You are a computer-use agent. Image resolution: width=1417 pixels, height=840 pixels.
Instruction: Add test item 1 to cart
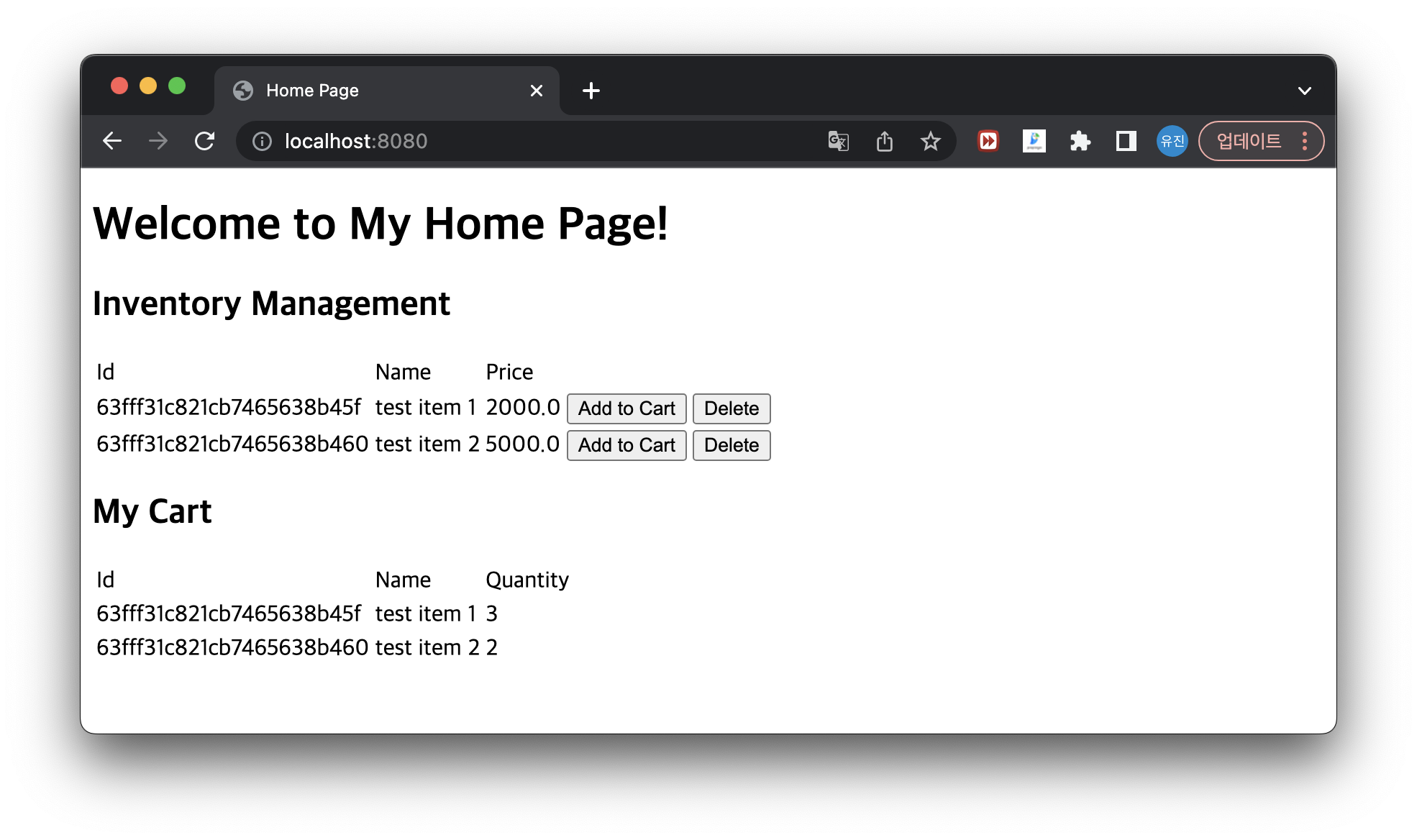[626, 408]
